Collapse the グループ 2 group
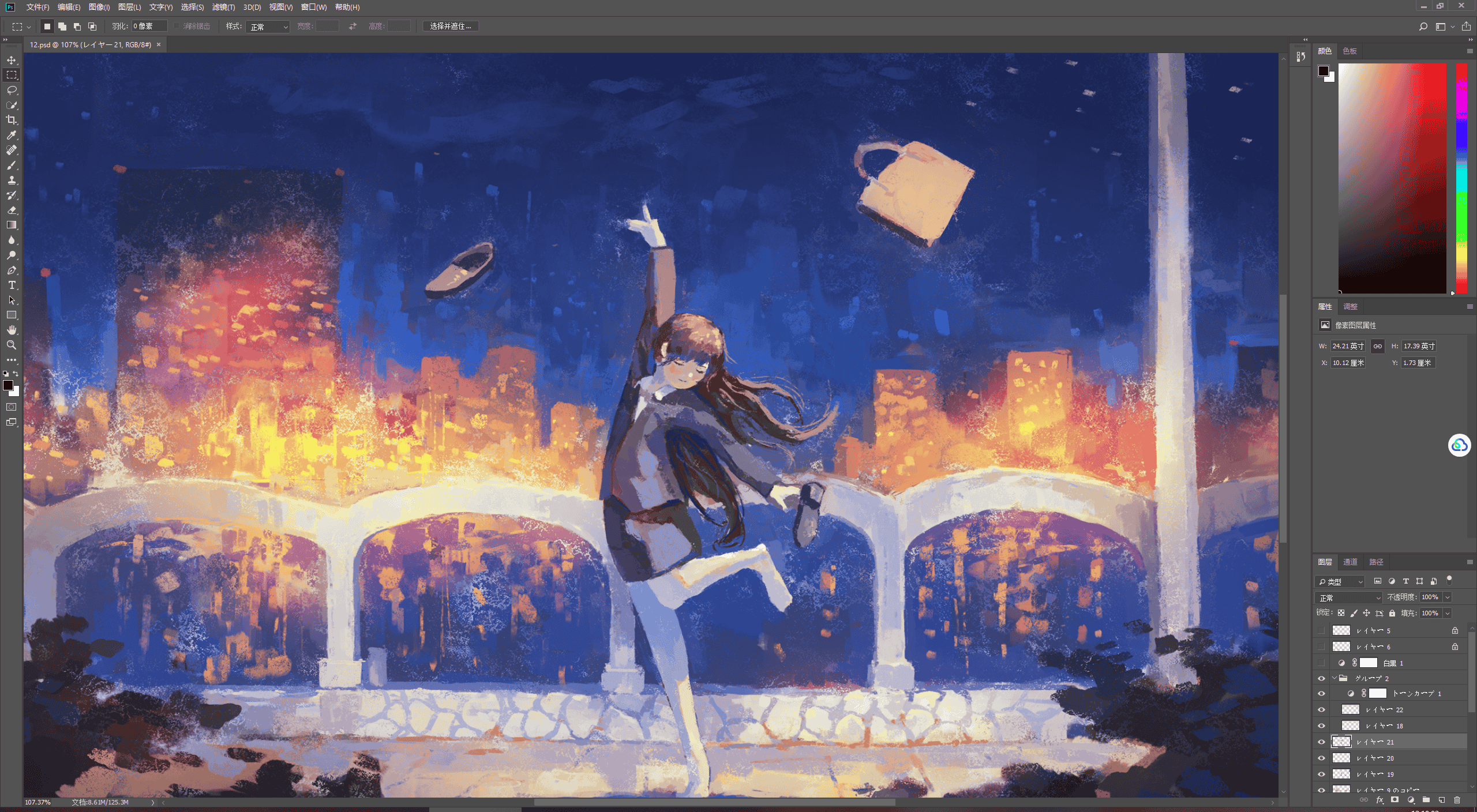 coord(1334,678)
